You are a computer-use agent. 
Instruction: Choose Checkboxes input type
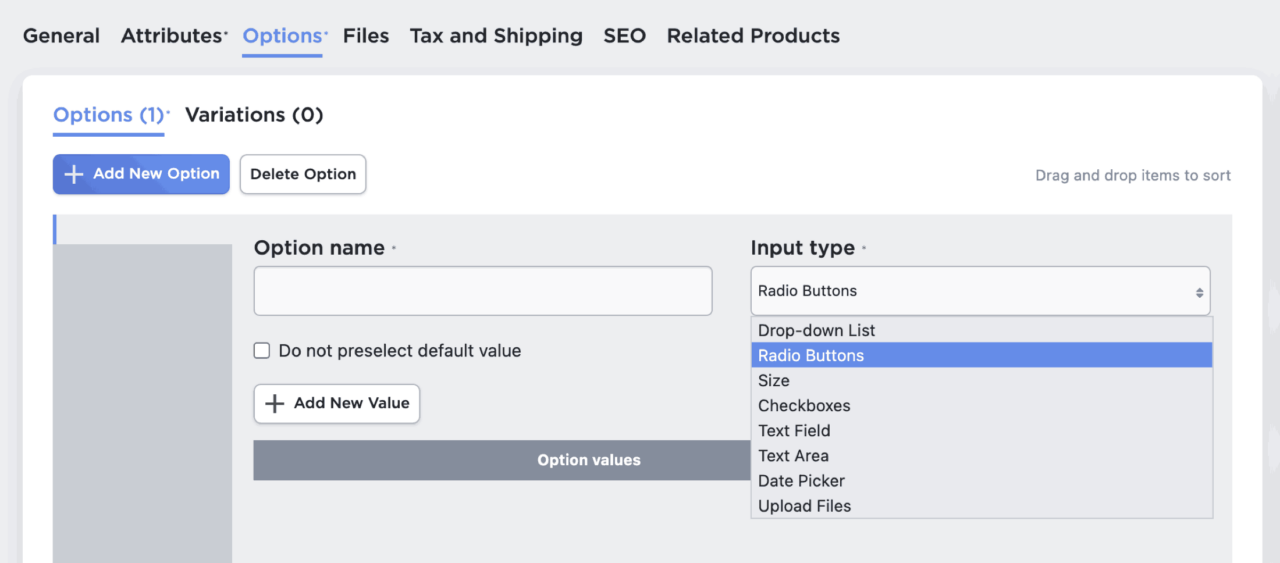982,405
